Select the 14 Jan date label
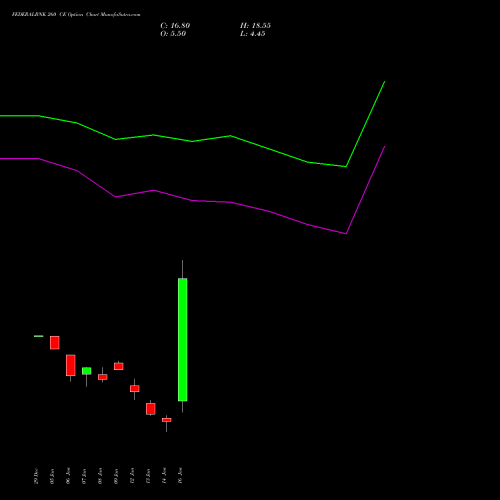 click(x=164, y=476)
